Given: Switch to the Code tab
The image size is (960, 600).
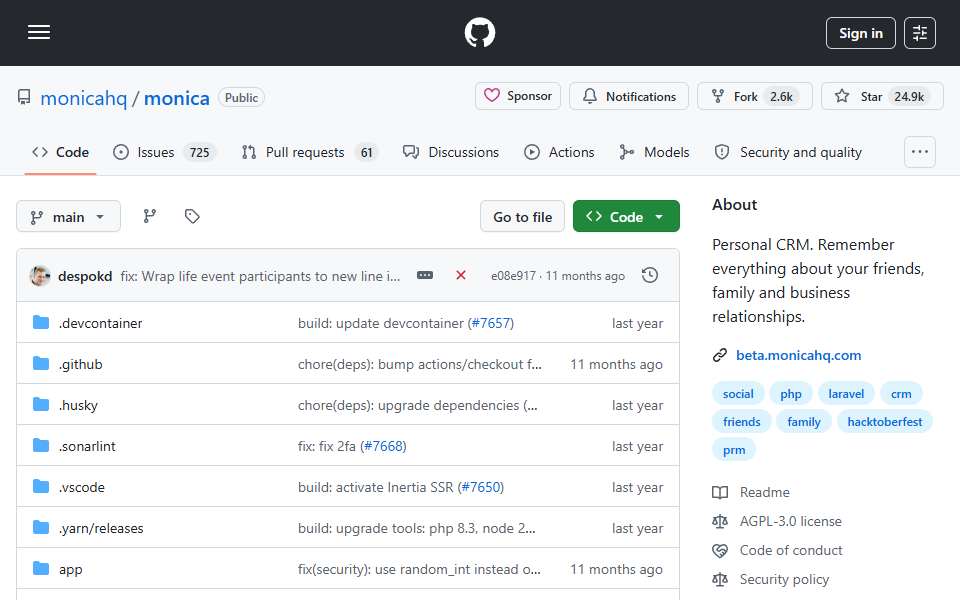Looking at the screenshot, I should [60, 152].
